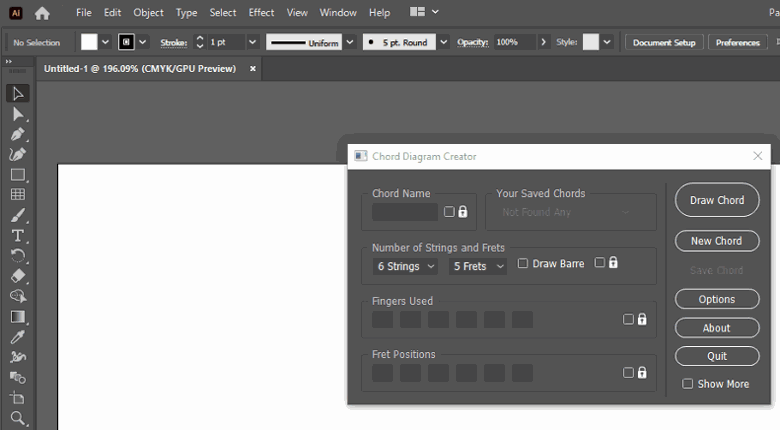780x430 pixels.
Task: Choose the Rectangle tool
Action: click(x=18, y=174)
